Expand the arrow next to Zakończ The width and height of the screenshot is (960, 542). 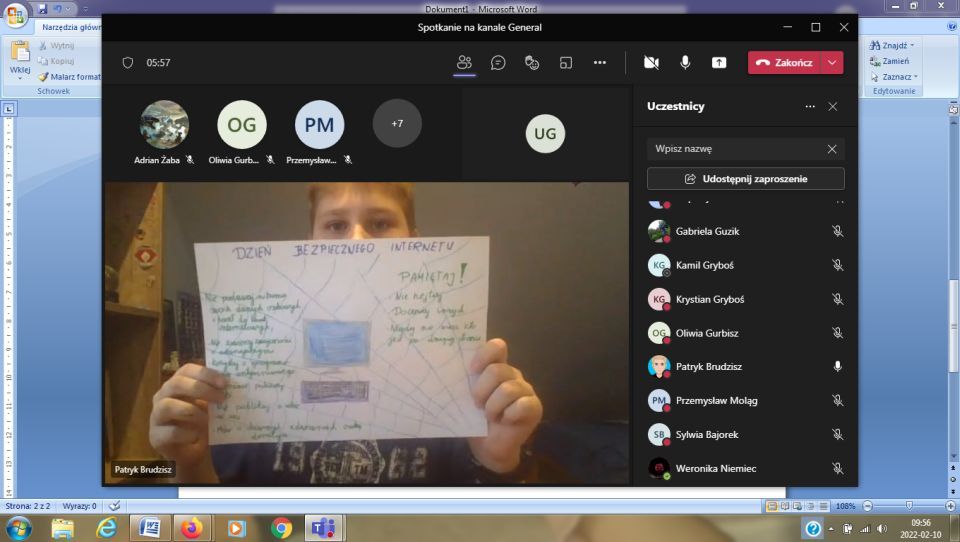pyautogui.click(x=832, y=62)
